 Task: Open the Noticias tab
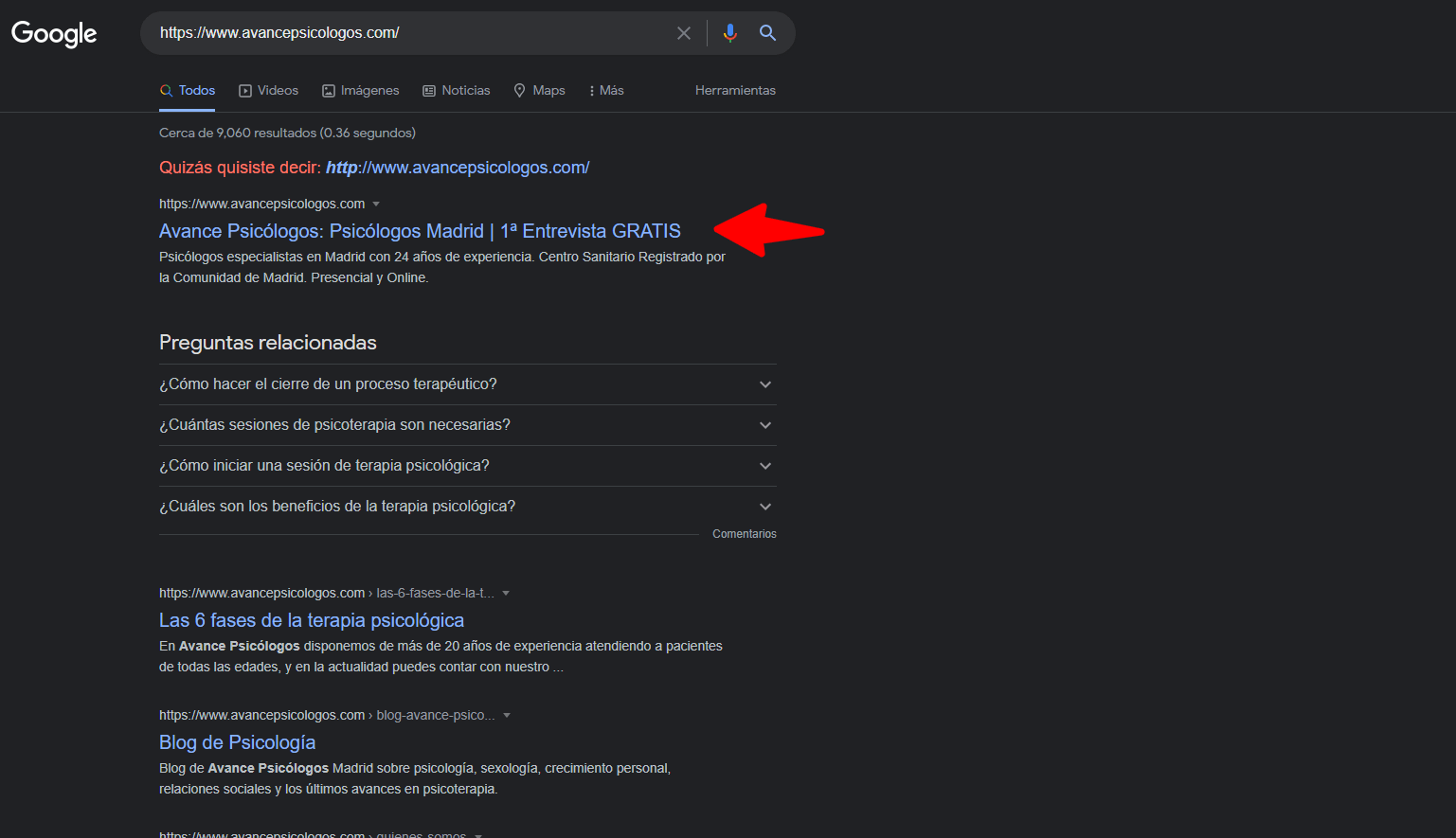click(x=457, y=91)
